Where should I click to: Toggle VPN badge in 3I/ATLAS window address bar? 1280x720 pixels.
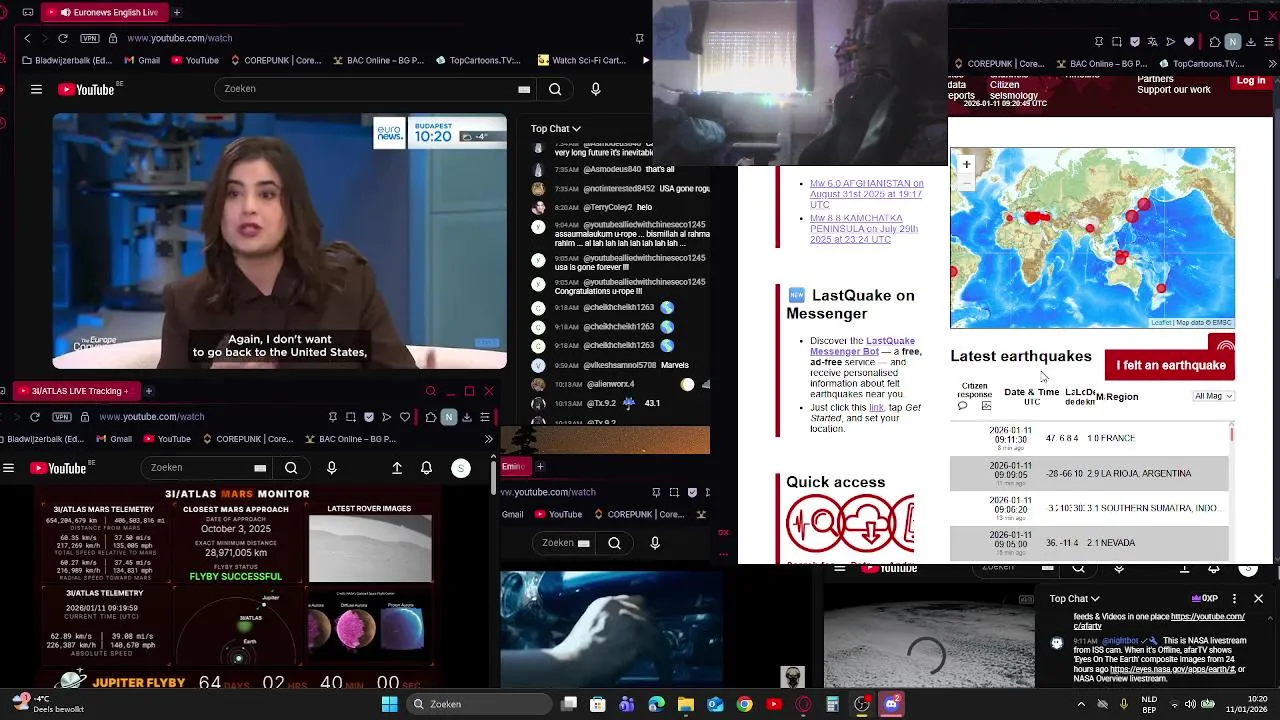click(62, 417)
